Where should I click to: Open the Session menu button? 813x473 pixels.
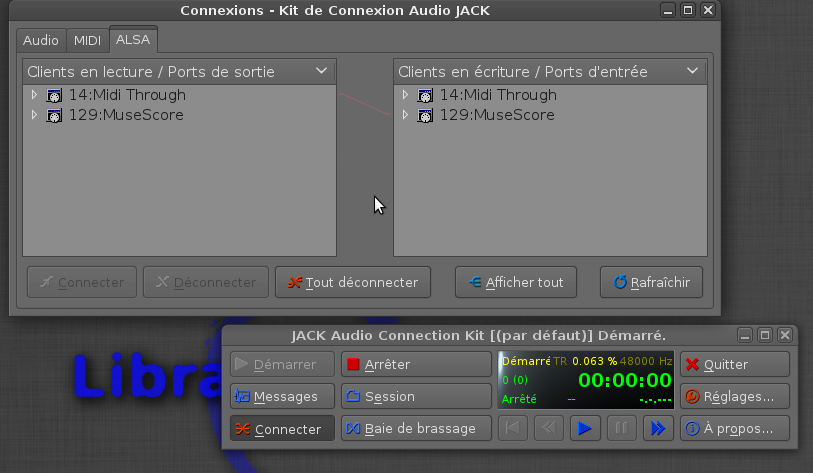click(x=416, y=396)
